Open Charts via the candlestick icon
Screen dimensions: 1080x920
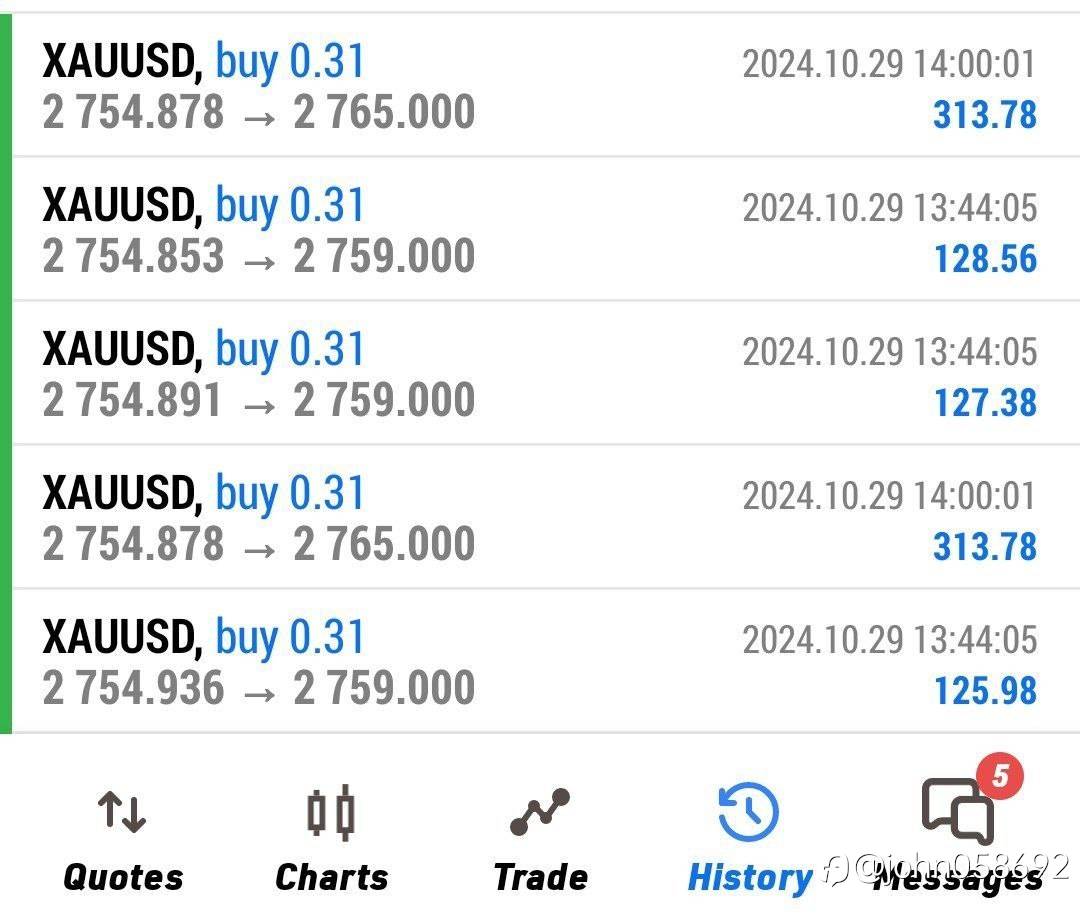[x=331, y=813]
